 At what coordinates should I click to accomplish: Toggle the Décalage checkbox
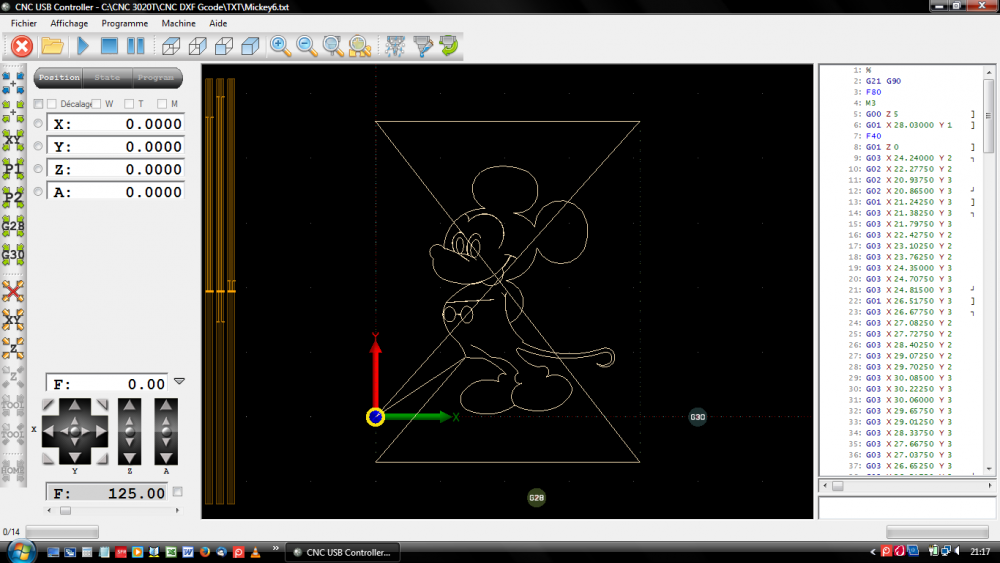[x=52, y=104]
